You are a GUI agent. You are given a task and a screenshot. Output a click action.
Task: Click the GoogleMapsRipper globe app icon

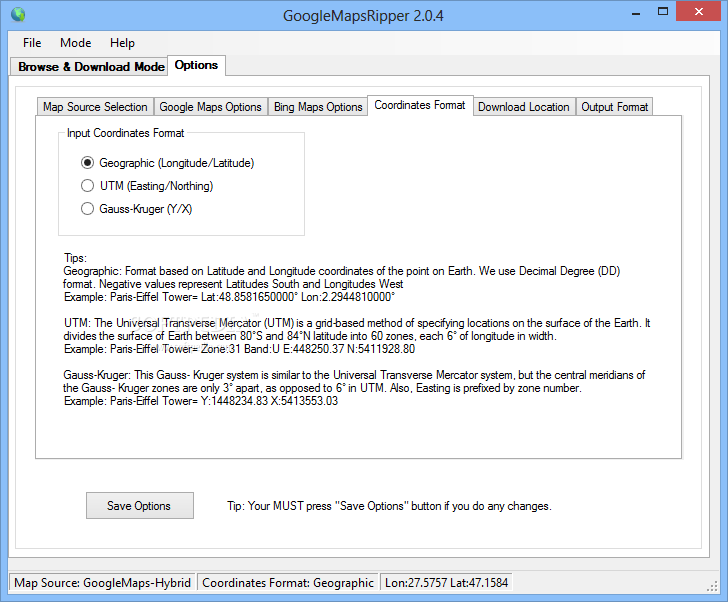18,15
